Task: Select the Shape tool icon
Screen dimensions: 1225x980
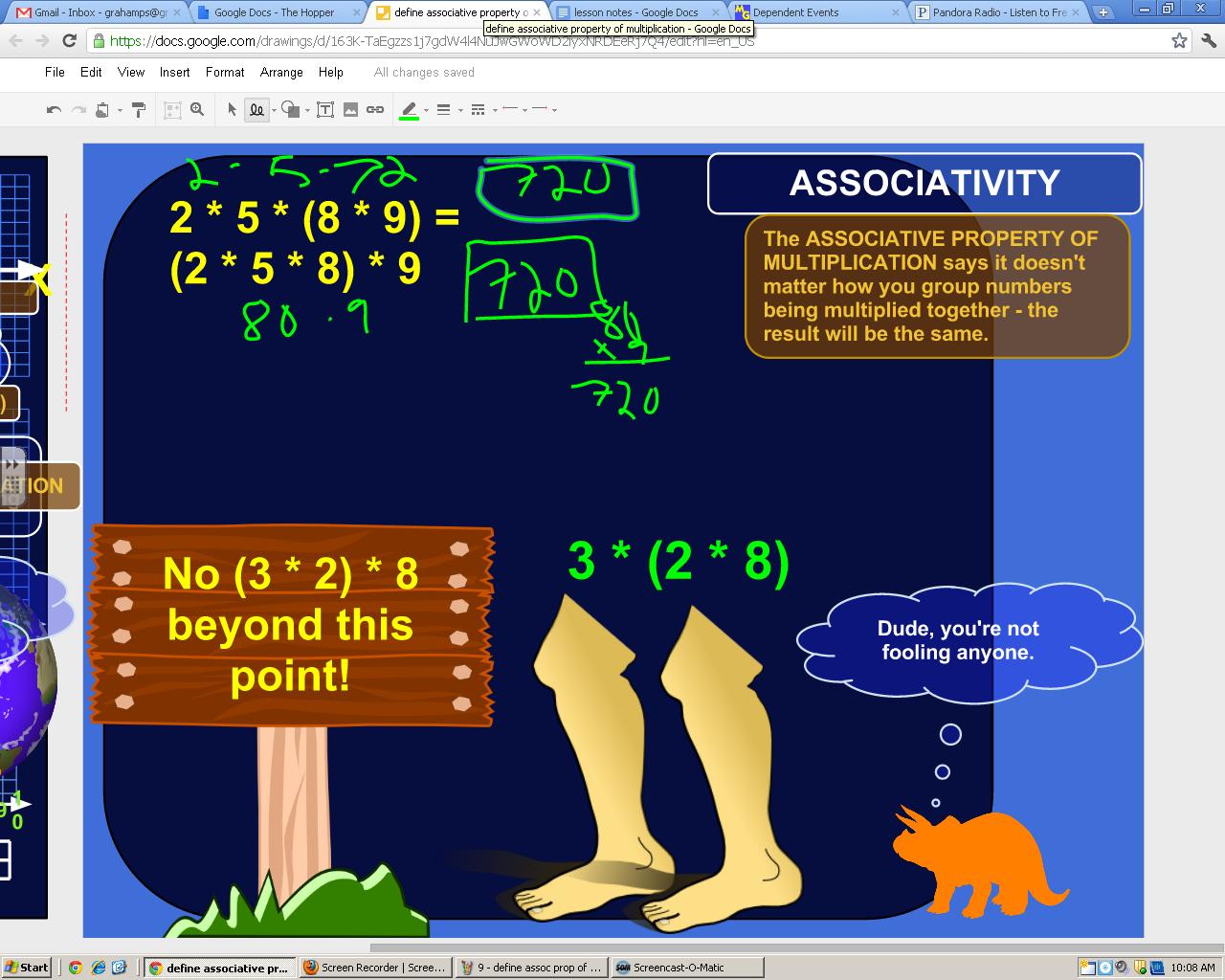Action: click(x=291, y=110)
